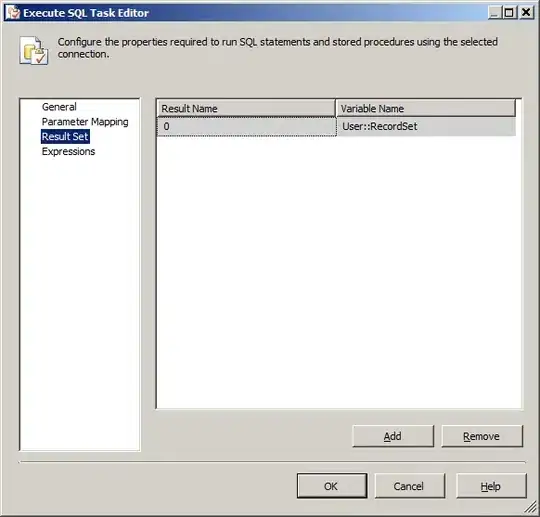
Task: Select the Result Set page
Action: point(65,136)
